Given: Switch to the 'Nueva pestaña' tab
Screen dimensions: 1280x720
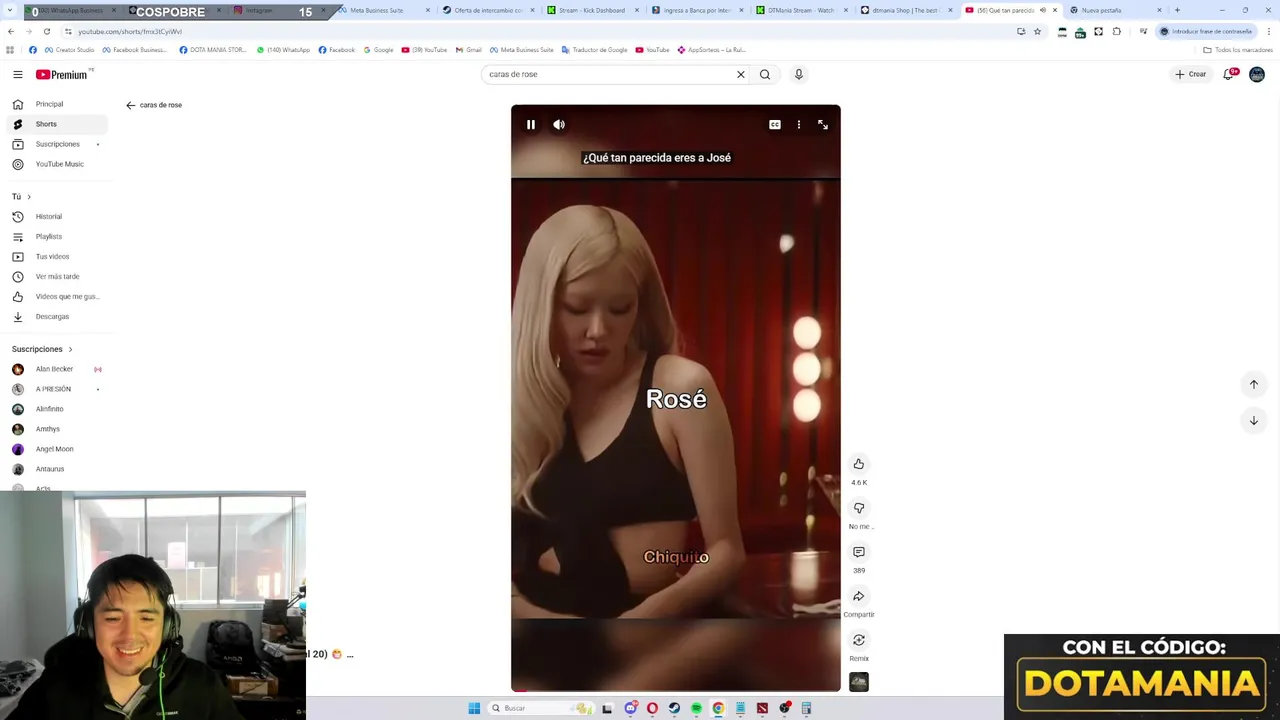Looking at the screenshot, I should click(x=1114, y=10).
